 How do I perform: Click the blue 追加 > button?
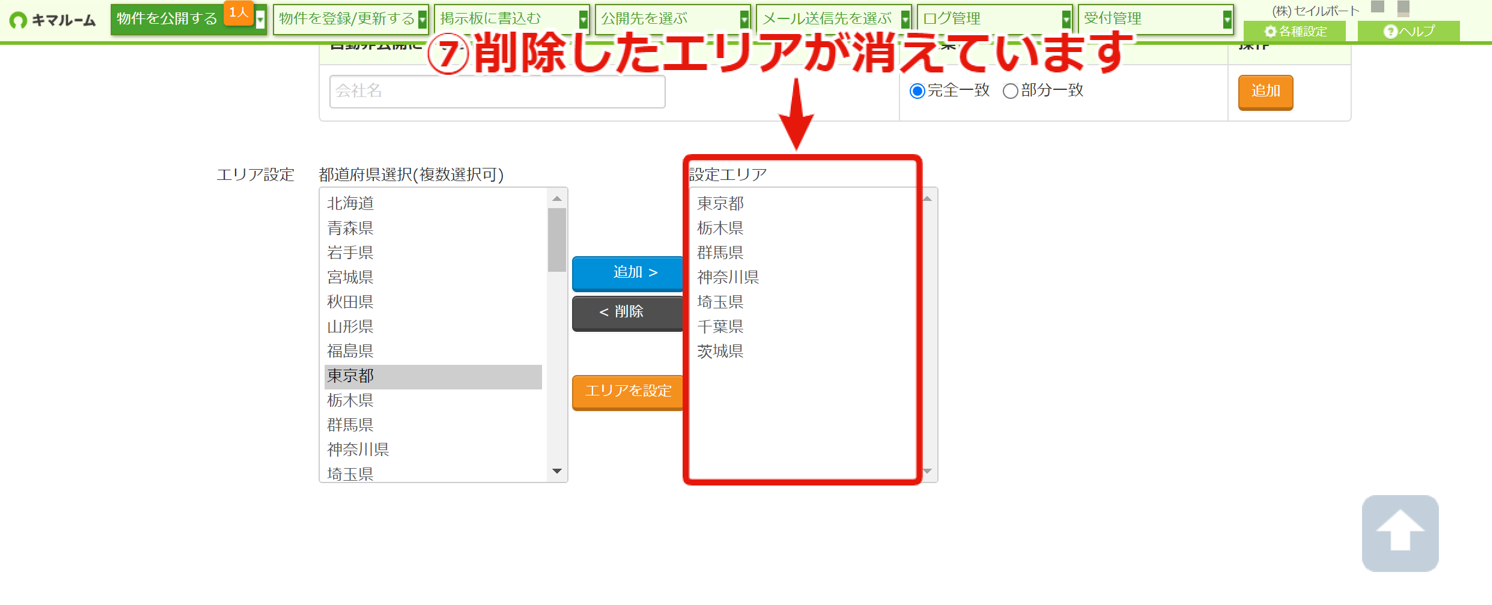tap(628, 273)
